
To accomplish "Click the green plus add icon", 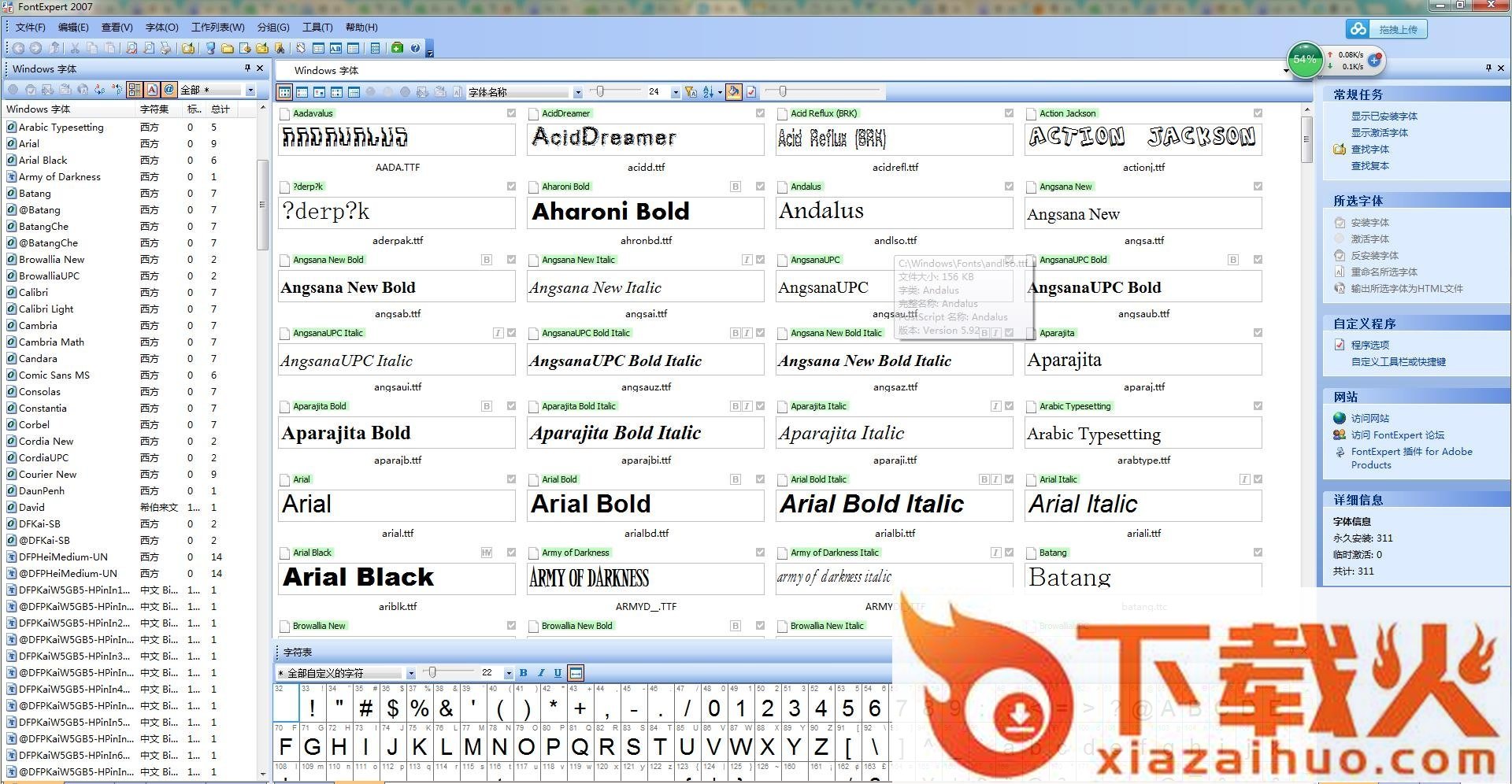I will coord(397,48).
